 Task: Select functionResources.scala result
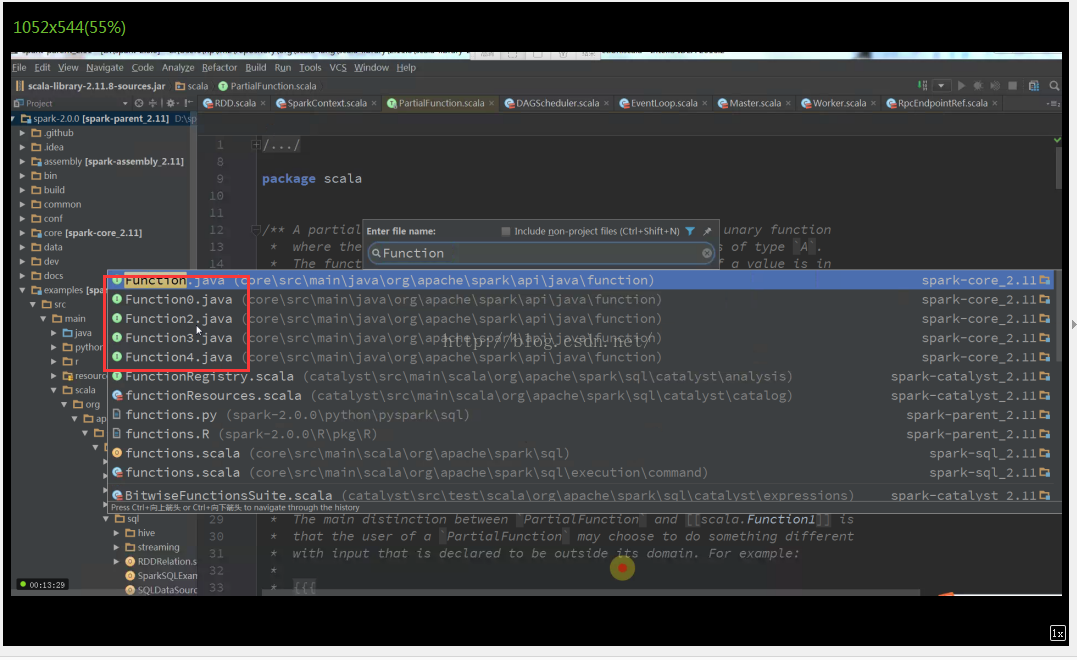click(x=581, y=396)
